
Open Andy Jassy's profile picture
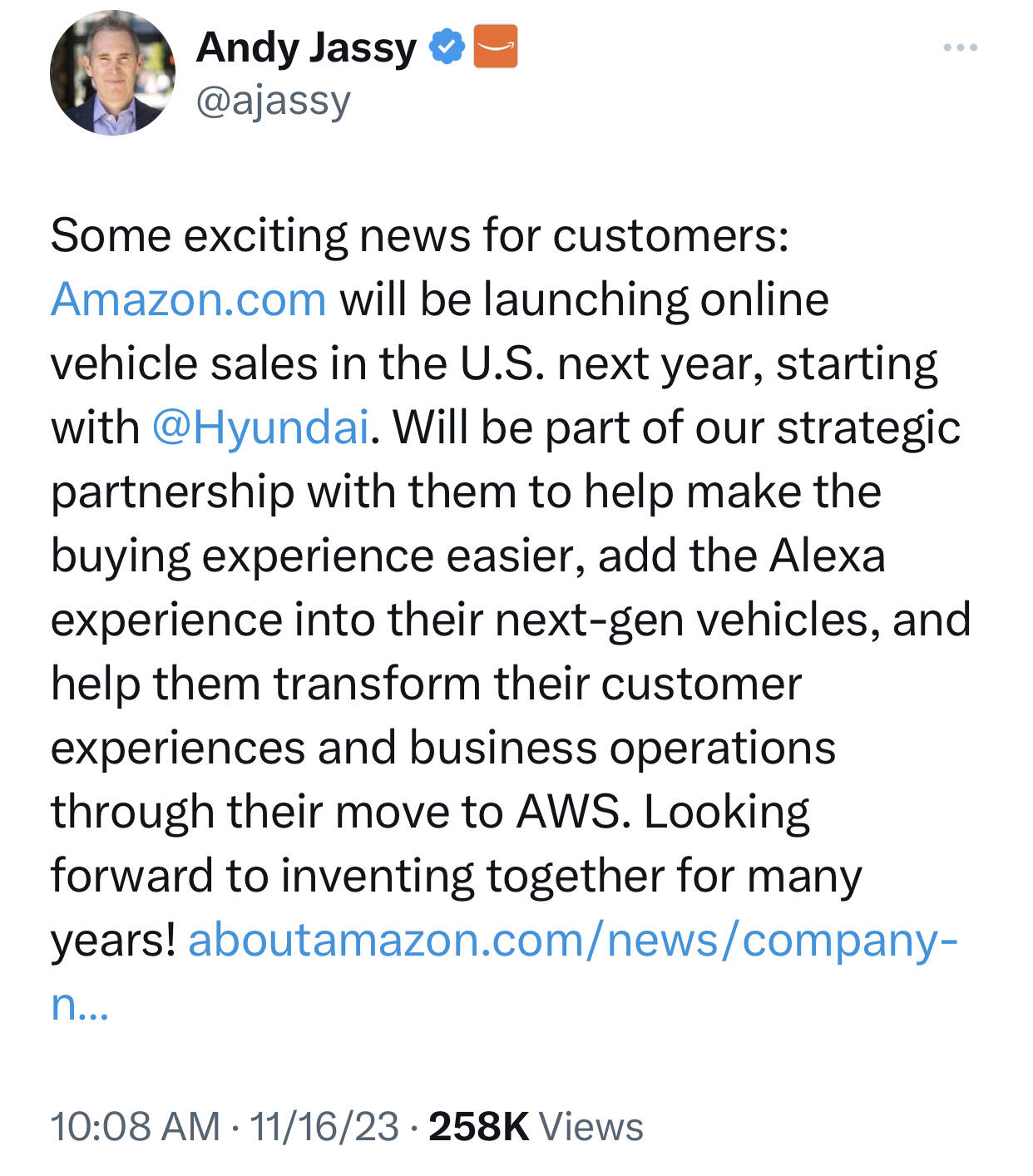[113, 72]
